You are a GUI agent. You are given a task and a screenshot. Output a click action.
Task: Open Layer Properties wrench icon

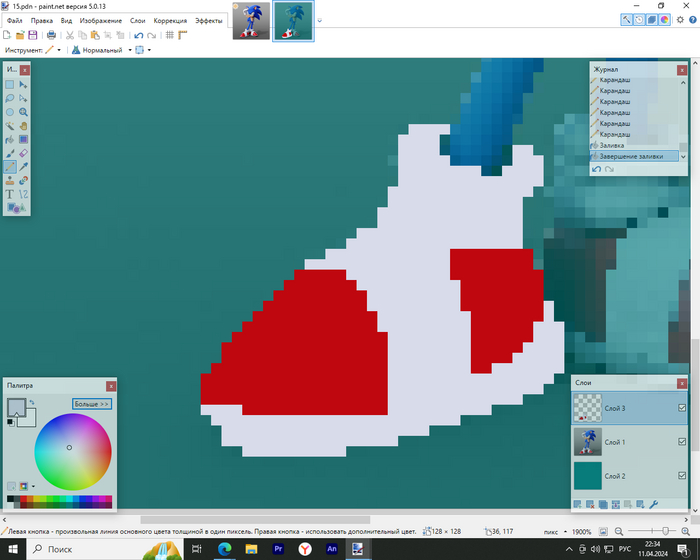(654, 505)
